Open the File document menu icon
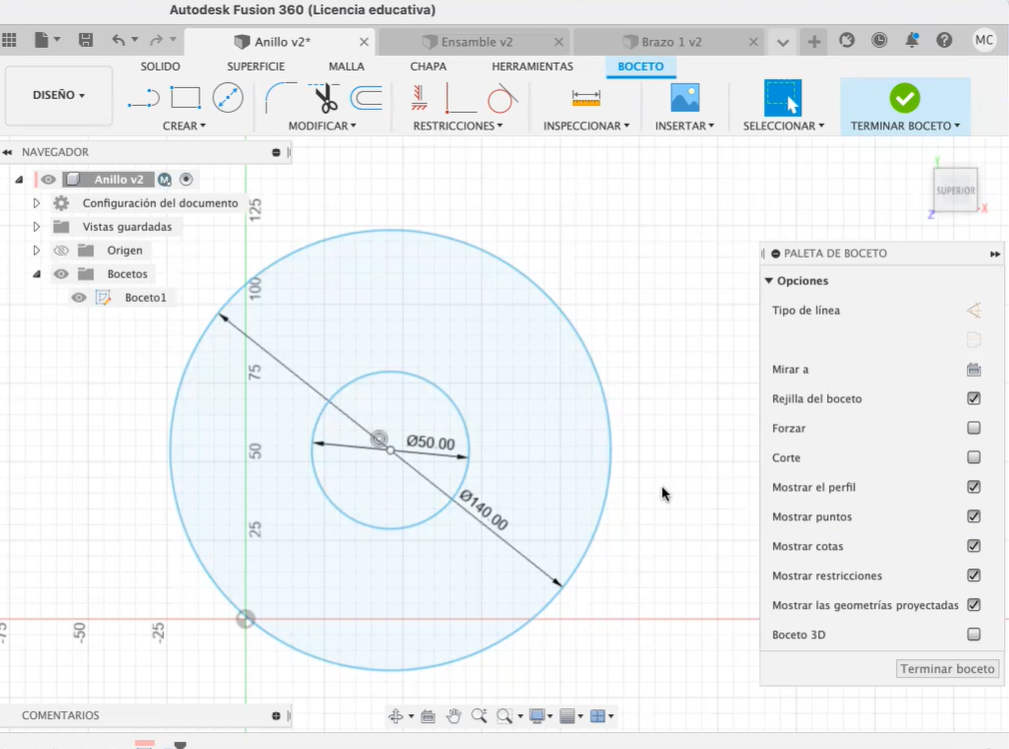The width and height of the screenshot is (1009, 749). point(42,40)
